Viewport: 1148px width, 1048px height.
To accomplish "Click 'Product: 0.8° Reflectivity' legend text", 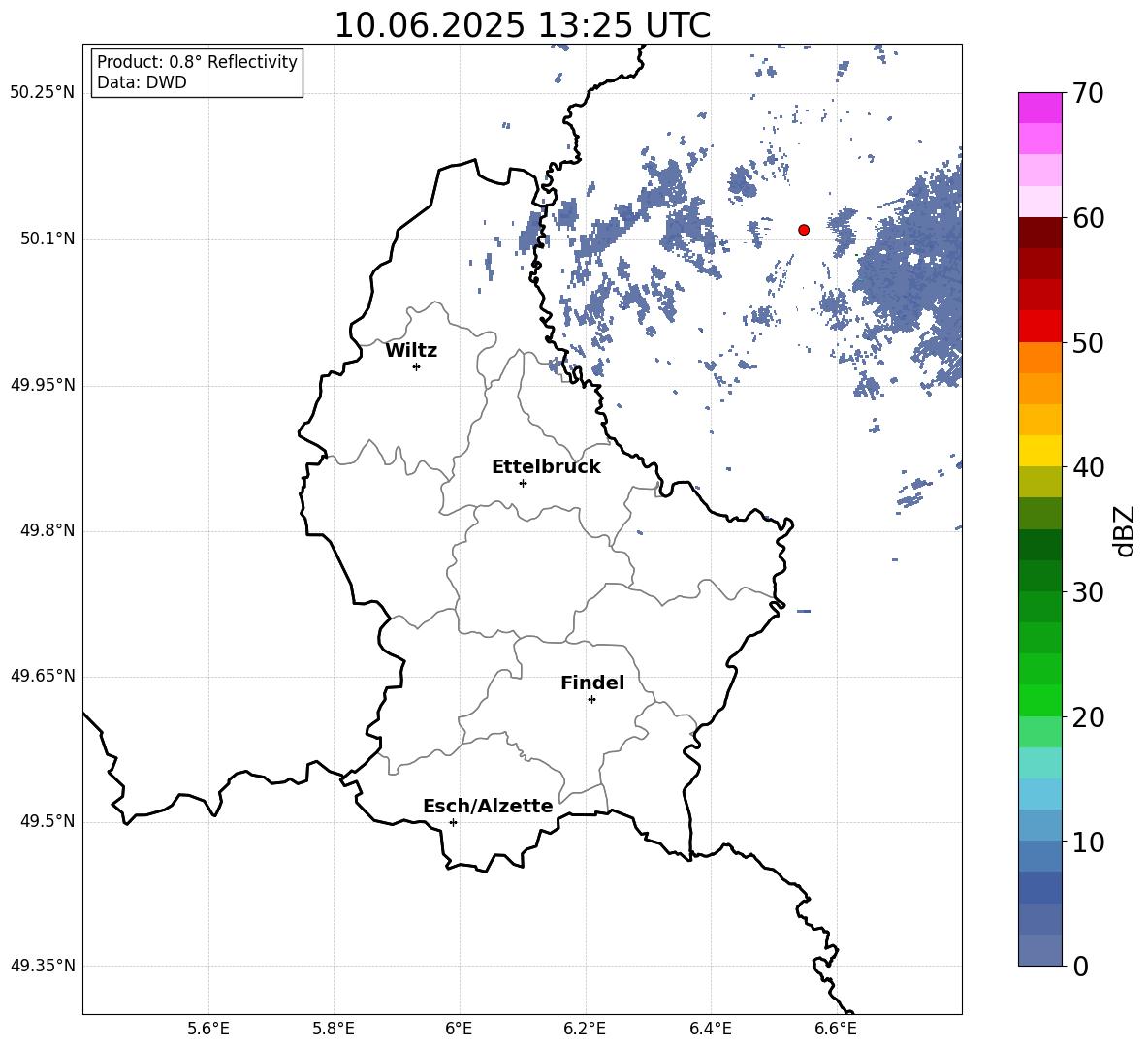I will point(197,61).
